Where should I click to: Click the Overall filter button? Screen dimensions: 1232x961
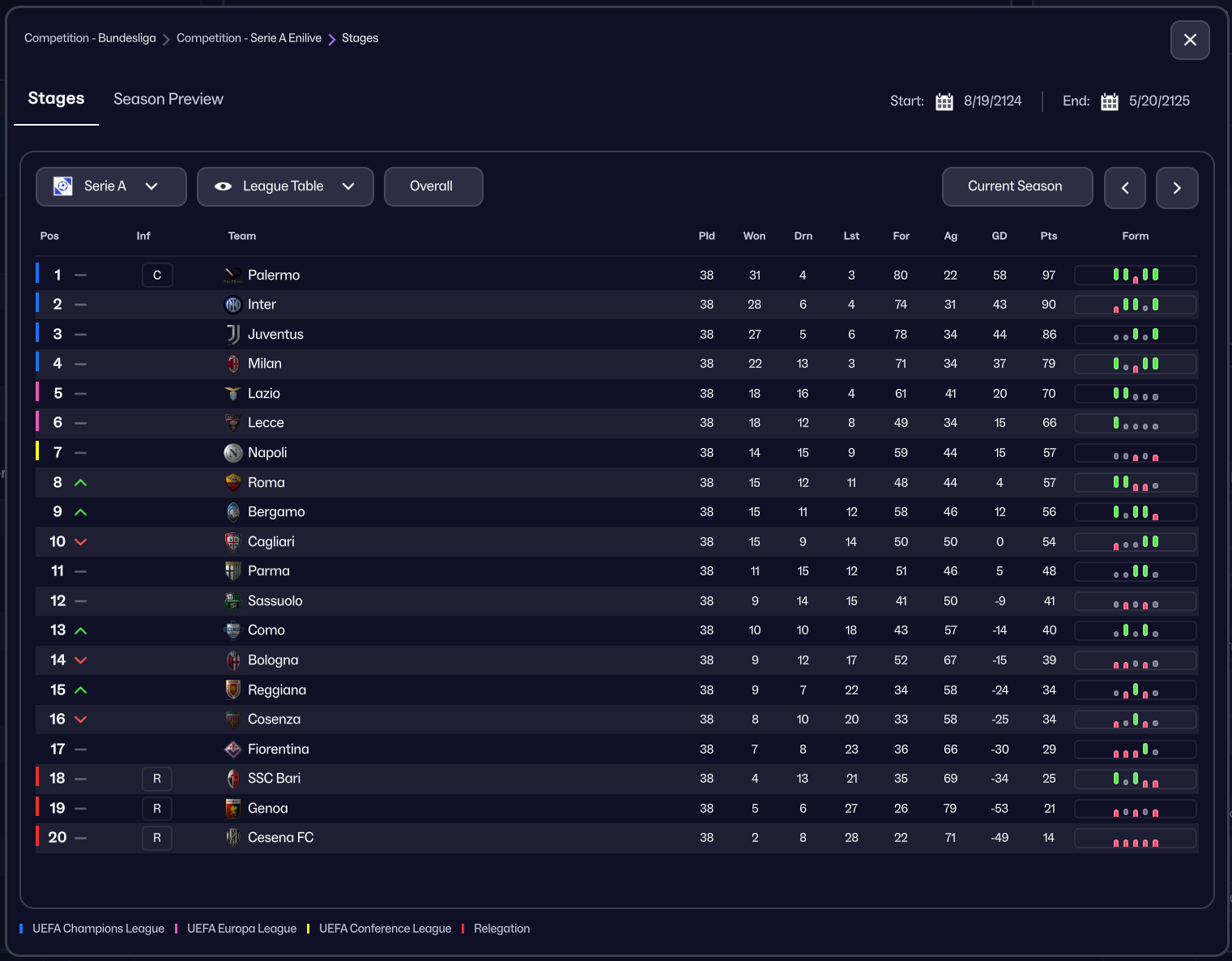click(x=433, y=186)
